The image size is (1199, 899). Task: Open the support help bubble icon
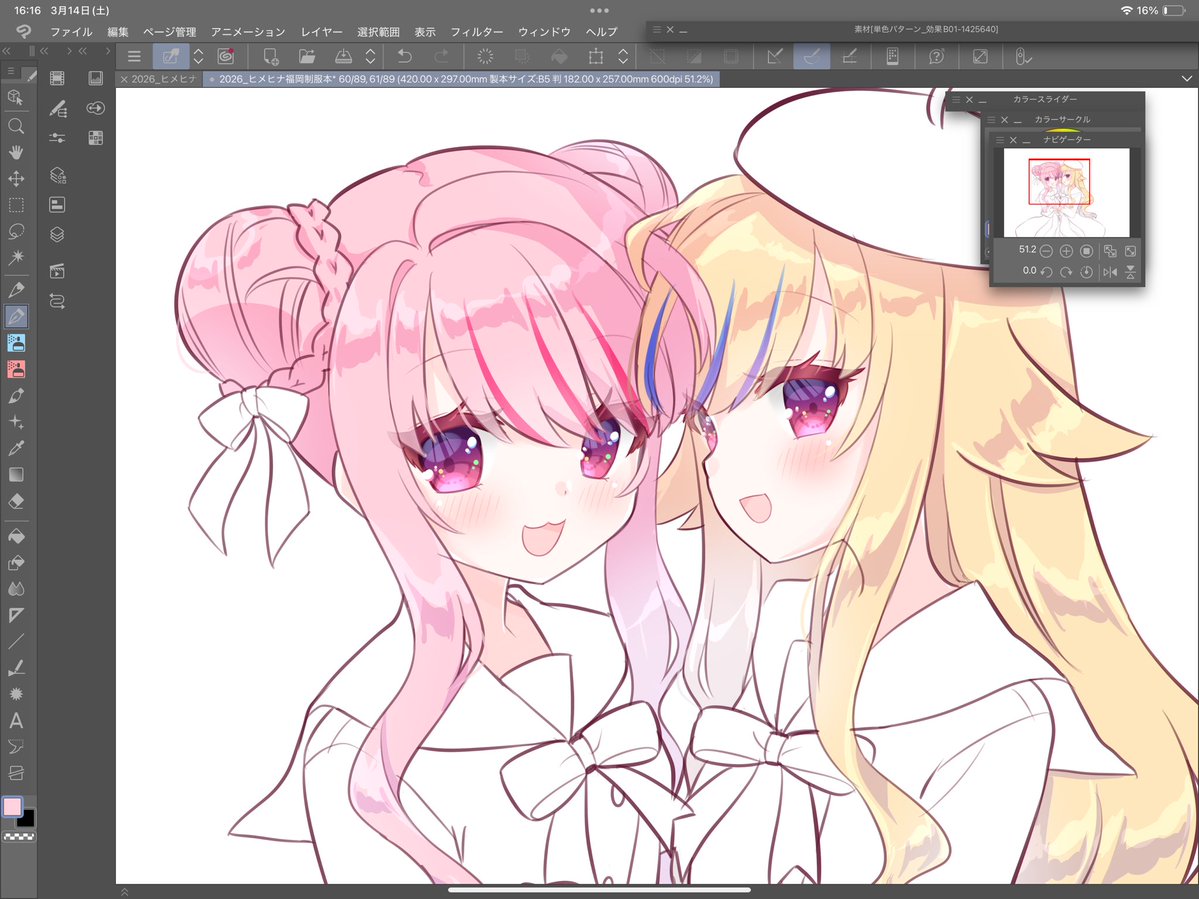point(936,56)
